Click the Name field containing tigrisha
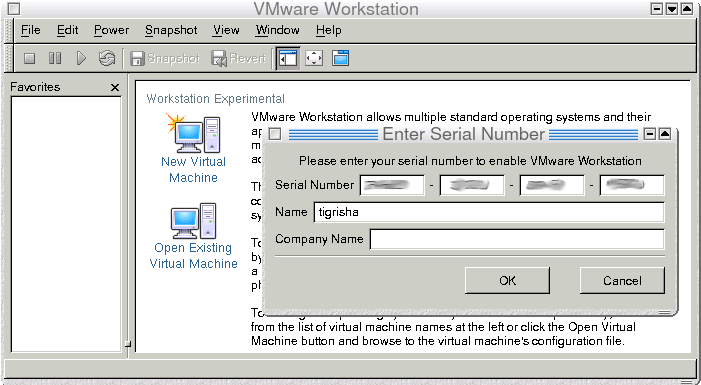Screen dimensions: 701x385 [x=489, y=212]
